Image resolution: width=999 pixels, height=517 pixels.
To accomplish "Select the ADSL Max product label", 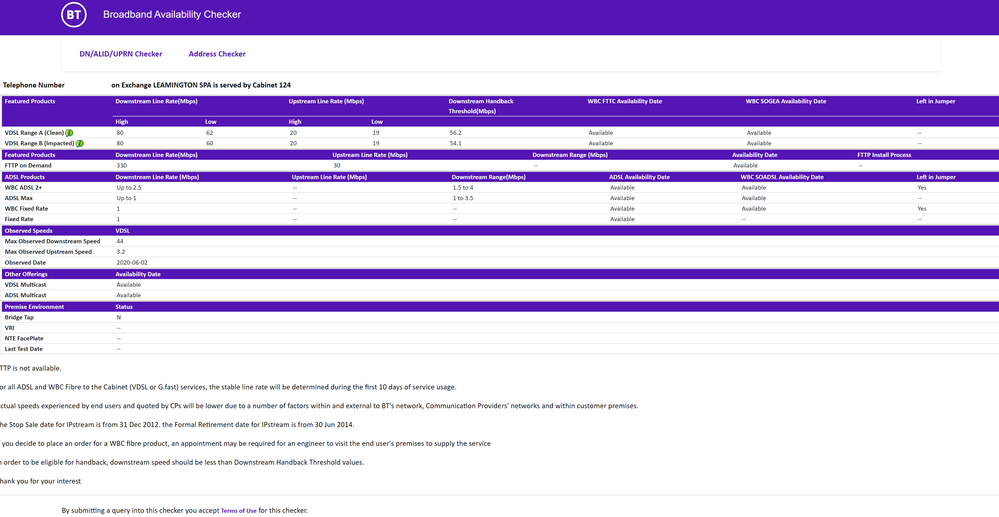I will [x=20, y=198].
